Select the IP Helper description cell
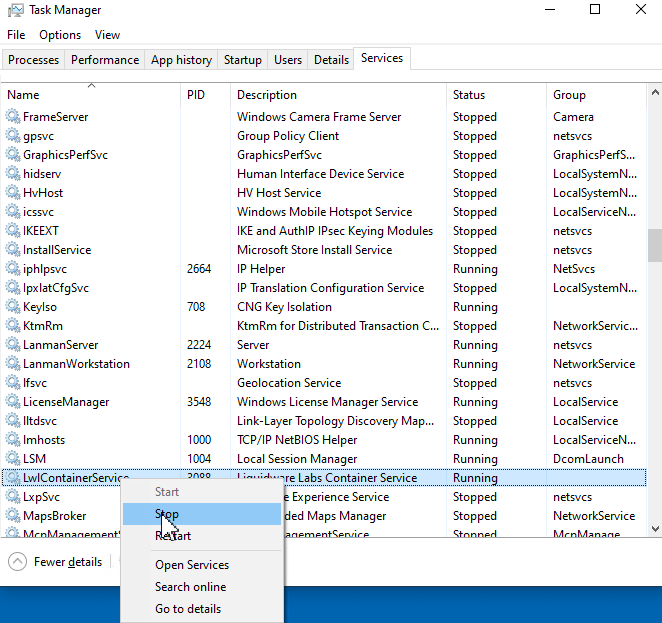Screen dimensions: 662x623 coord(261,268)
